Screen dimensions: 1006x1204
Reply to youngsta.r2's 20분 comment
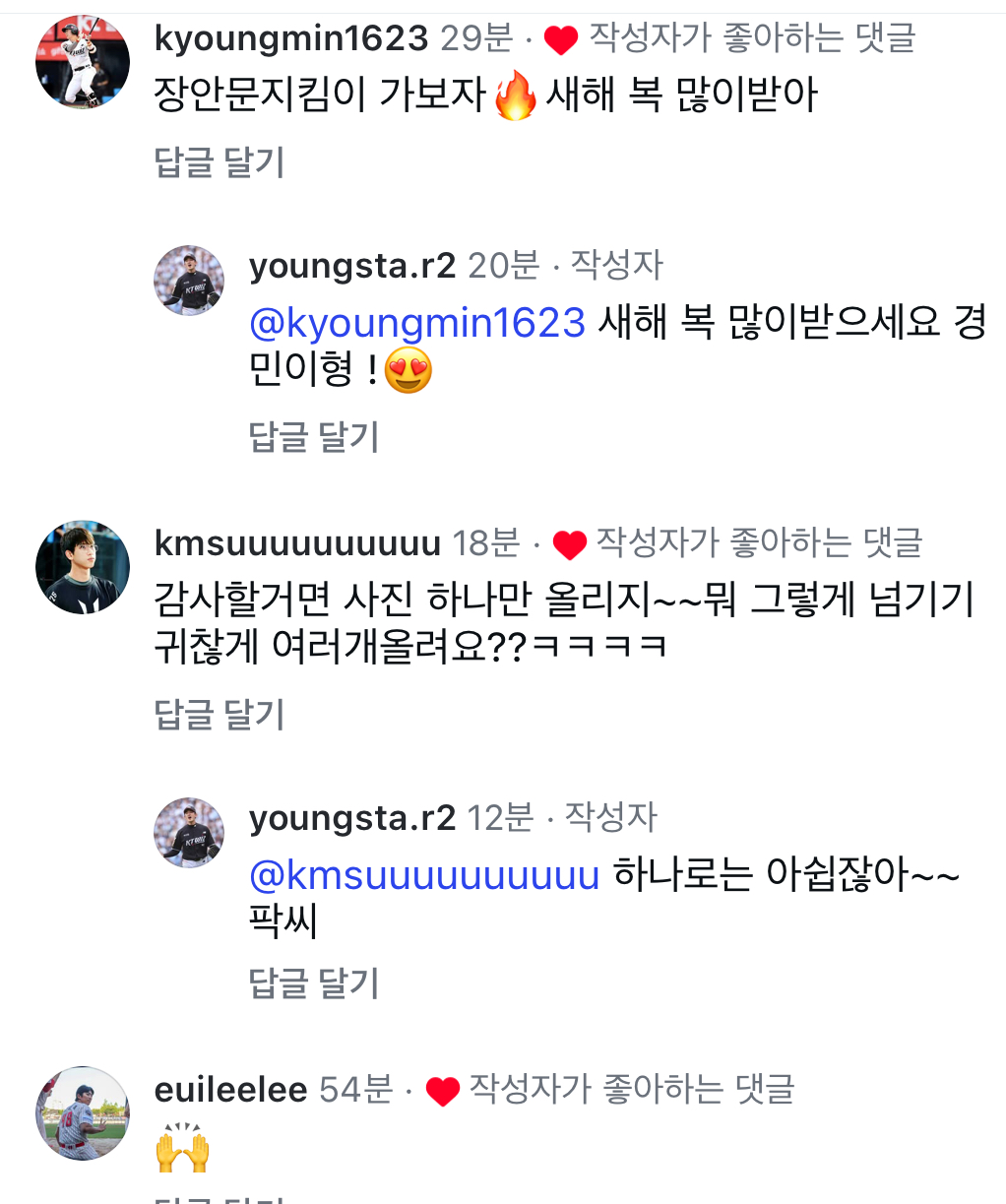tap(314, 437)
